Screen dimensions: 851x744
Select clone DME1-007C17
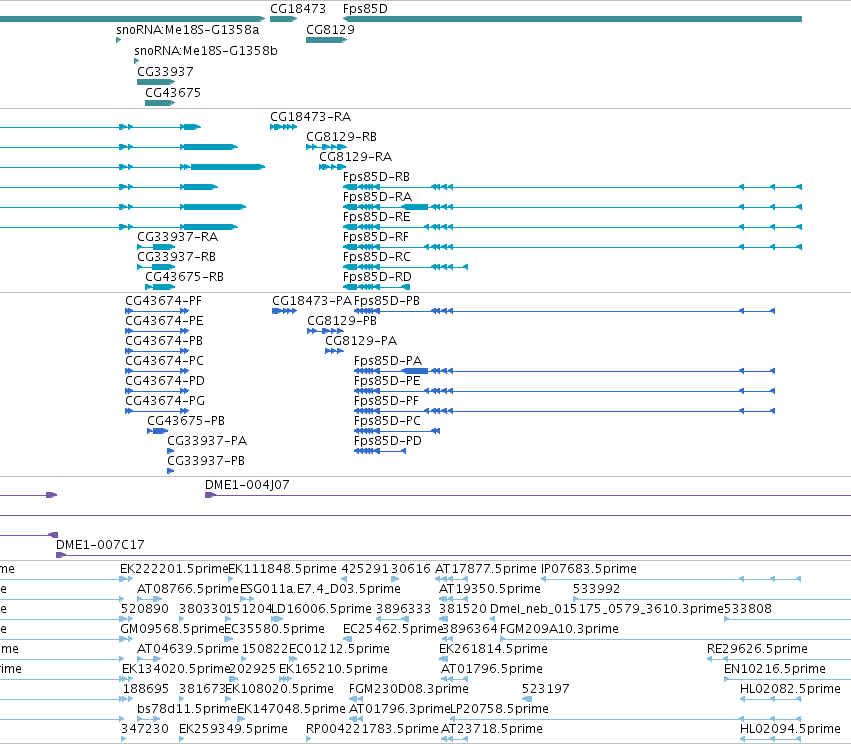[100, 545]
